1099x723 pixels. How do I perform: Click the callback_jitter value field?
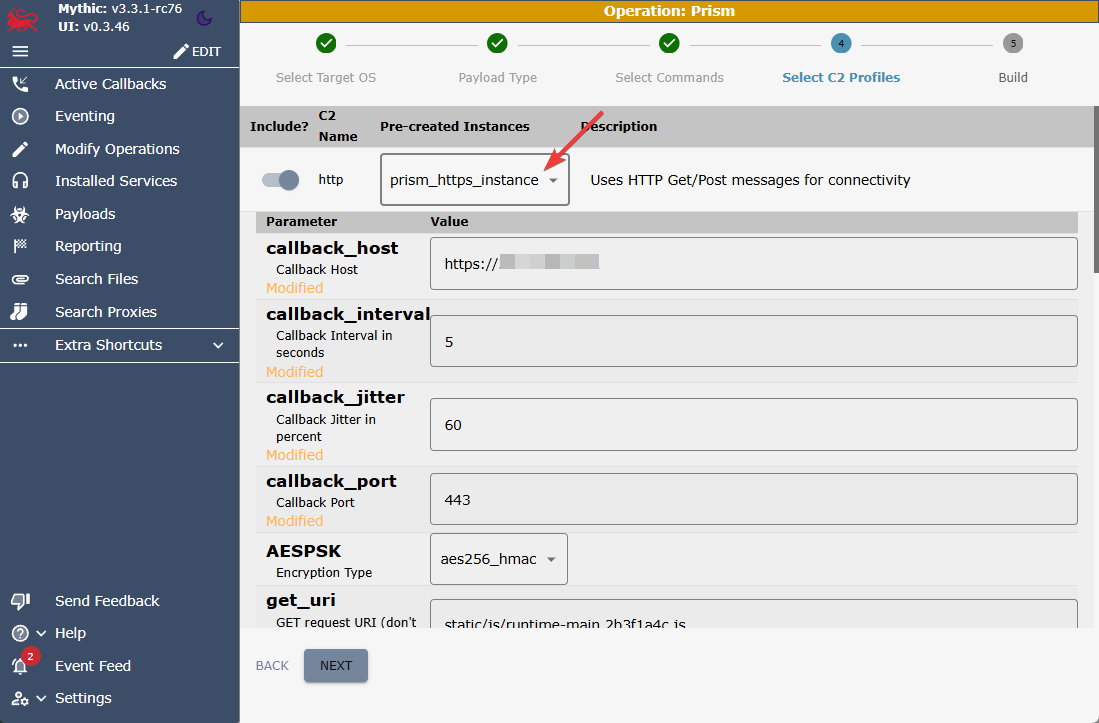753,425
